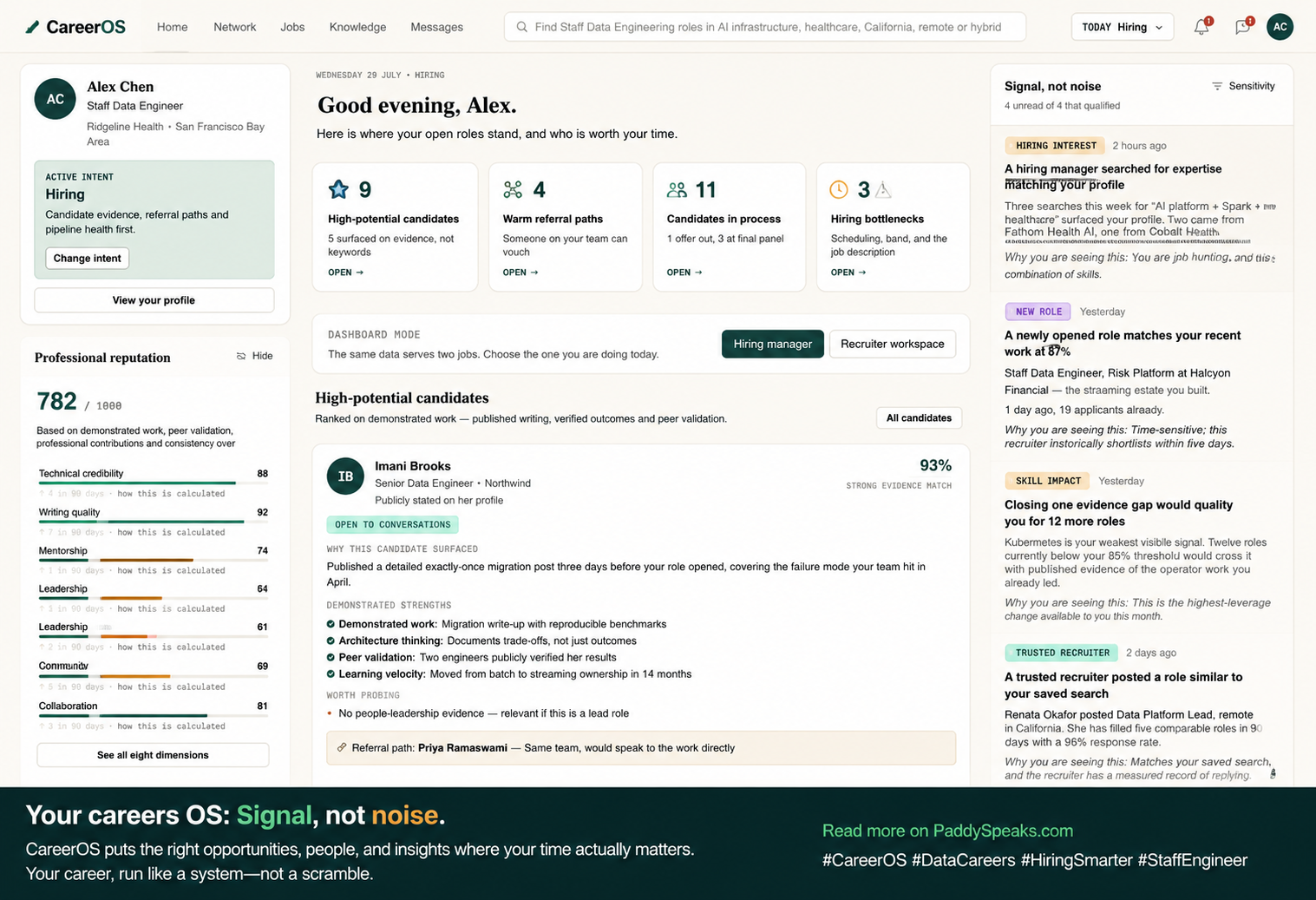Image resolution: width=1316 pixels, height=900 pixels.
Task: Click the Referral path Priya Ramaswami banner
Action: pos(641,747)
